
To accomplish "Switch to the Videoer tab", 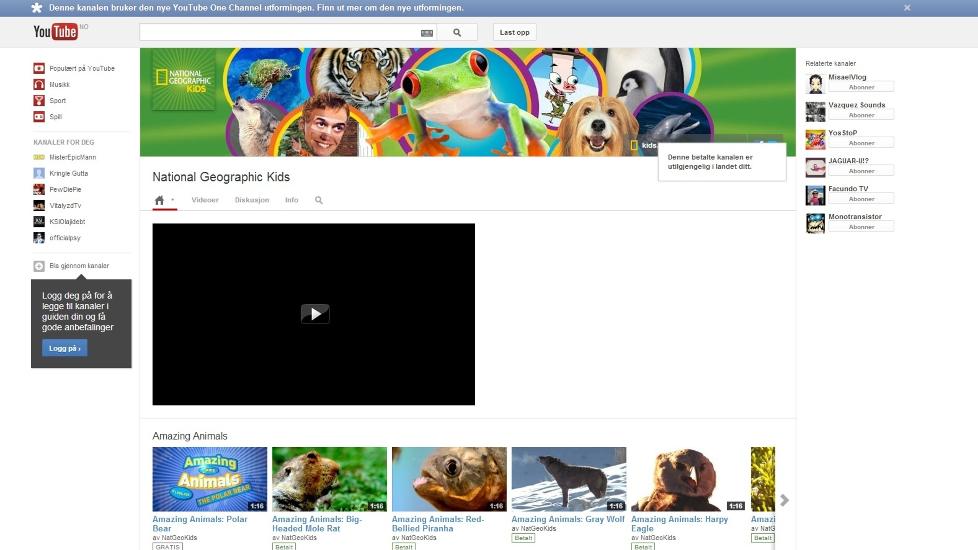I will 205,200.
